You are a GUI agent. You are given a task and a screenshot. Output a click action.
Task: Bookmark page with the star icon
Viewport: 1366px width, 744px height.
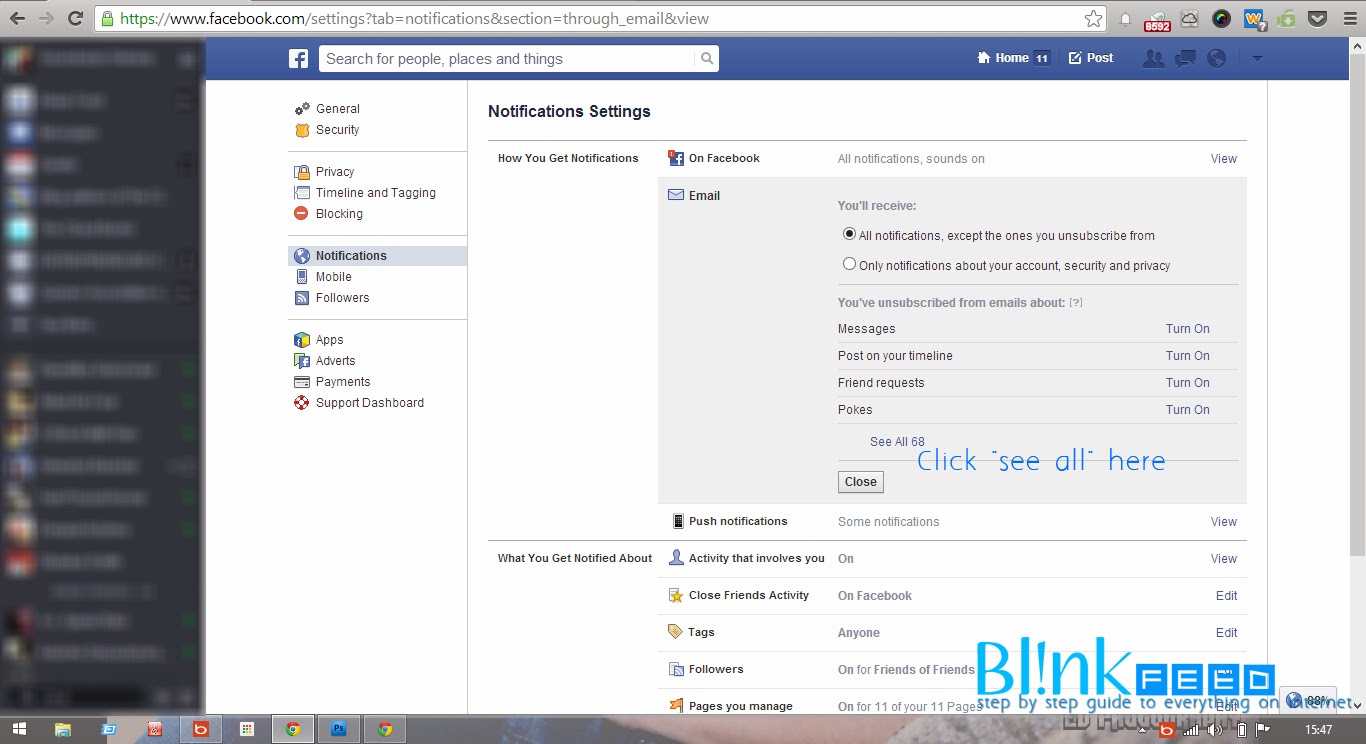(x=1094, y=18)
